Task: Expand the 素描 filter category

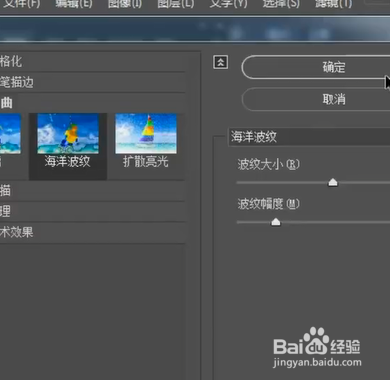Action: point(92,191)
